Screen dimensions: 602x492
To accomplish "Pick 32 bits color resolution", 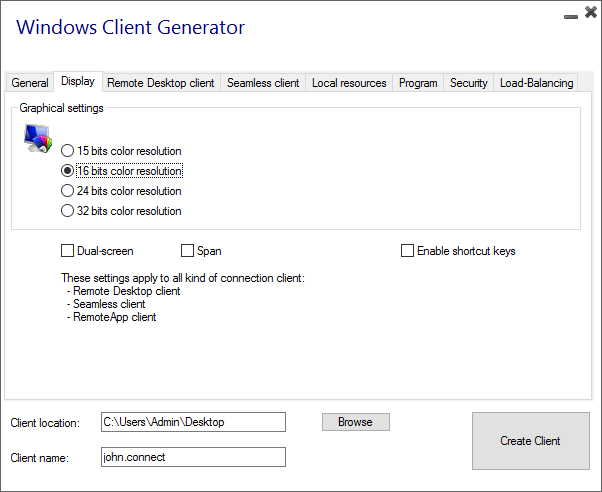I will [x=68, y=211].
